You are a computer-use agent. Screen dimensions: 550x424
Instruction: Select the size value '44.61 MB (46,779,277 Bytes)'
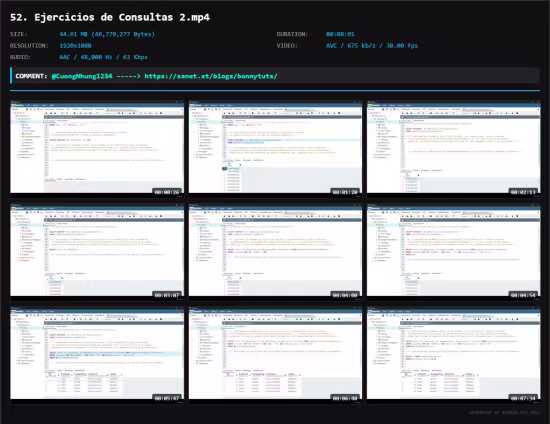tap(107, 34)
